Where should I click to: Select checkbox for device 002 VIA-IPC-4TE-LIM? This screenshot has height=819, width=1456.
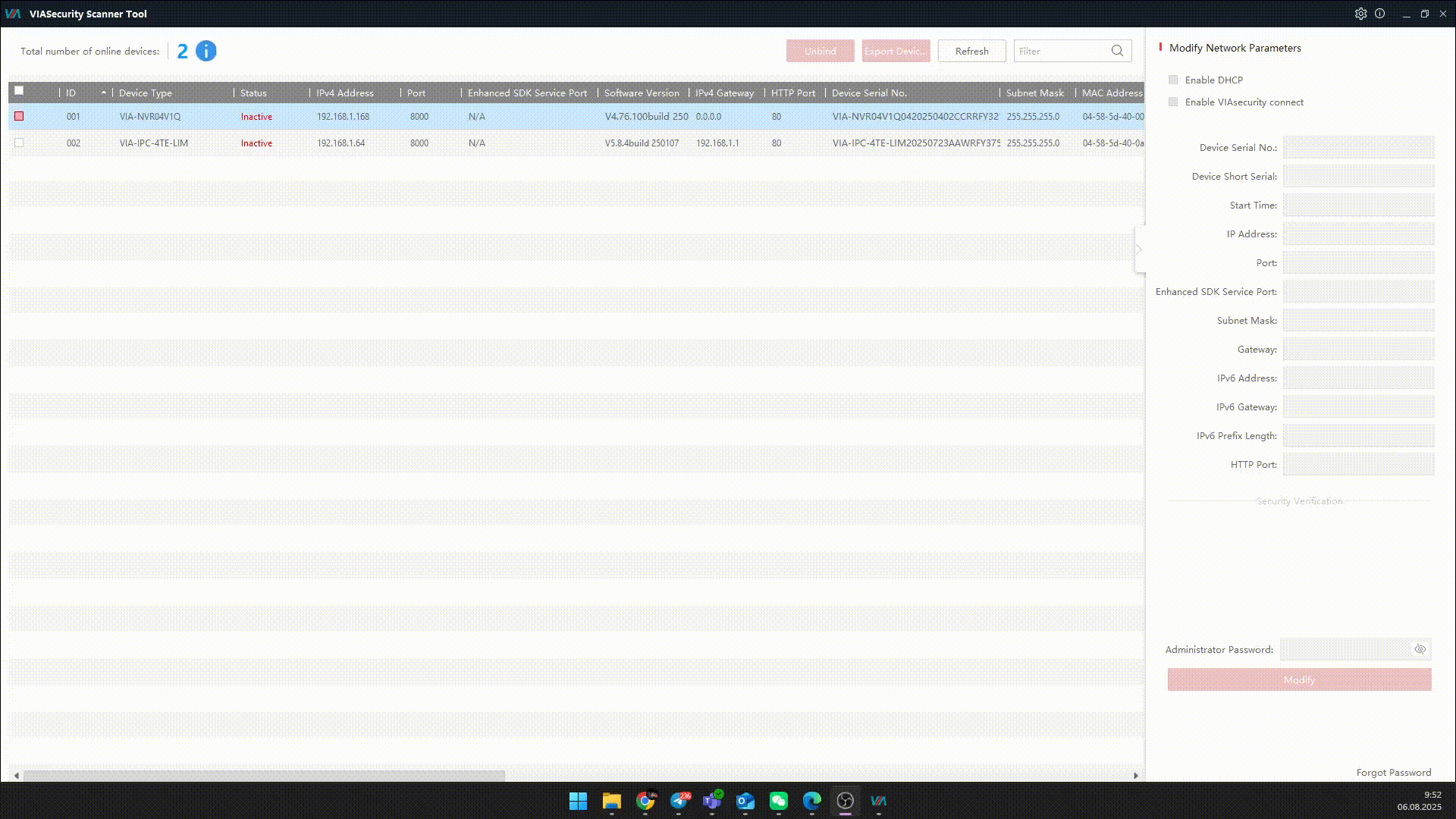click(x=19, y=143)
